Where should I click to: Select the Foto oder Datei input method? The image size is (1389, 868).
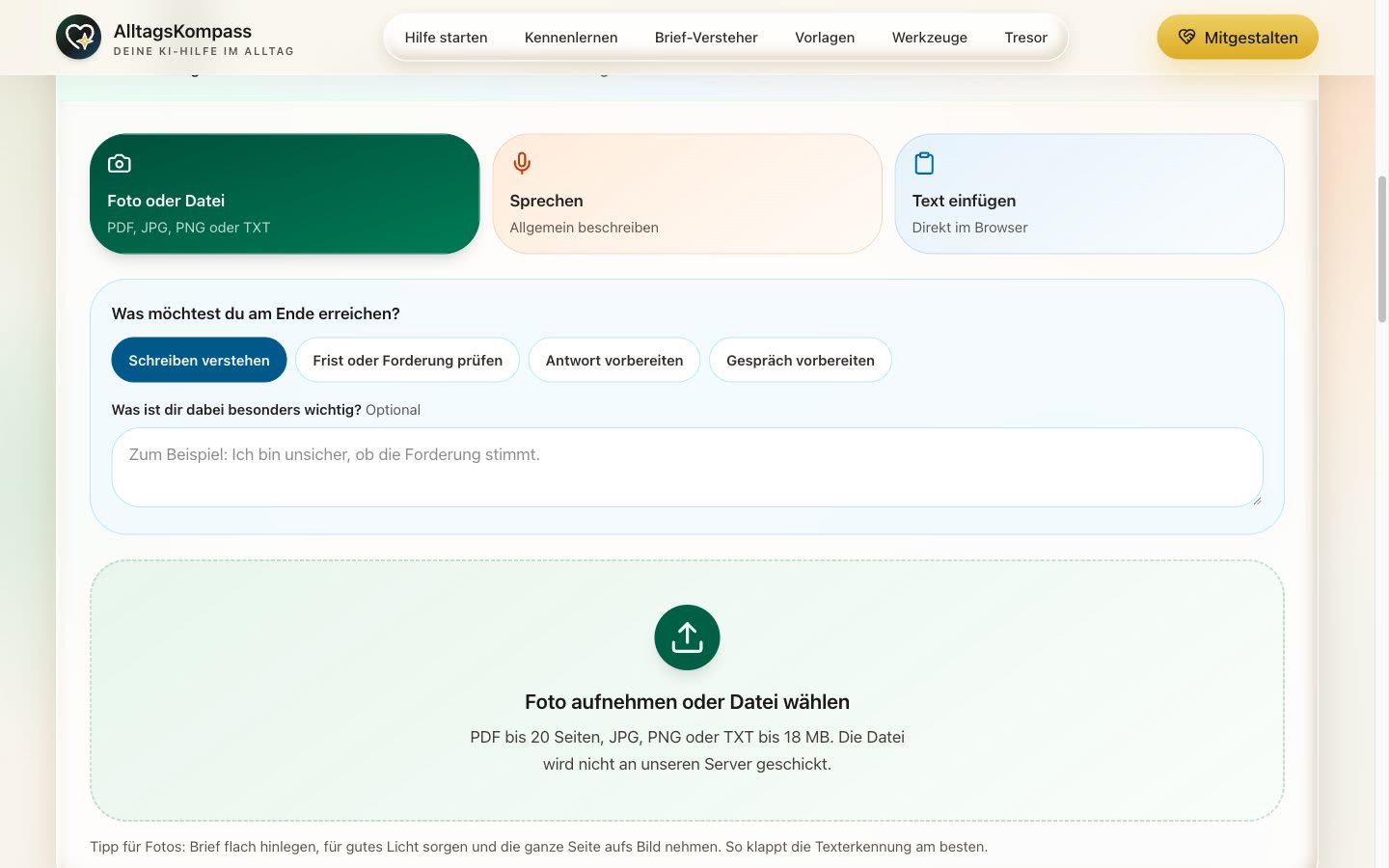point(285,194)
